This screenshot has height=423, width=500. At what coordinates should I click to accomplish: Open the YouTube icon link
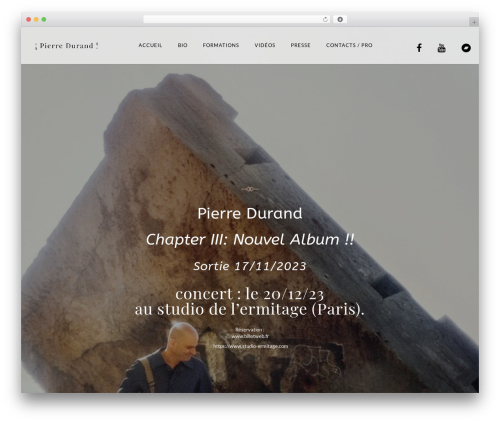coord(441,48)
